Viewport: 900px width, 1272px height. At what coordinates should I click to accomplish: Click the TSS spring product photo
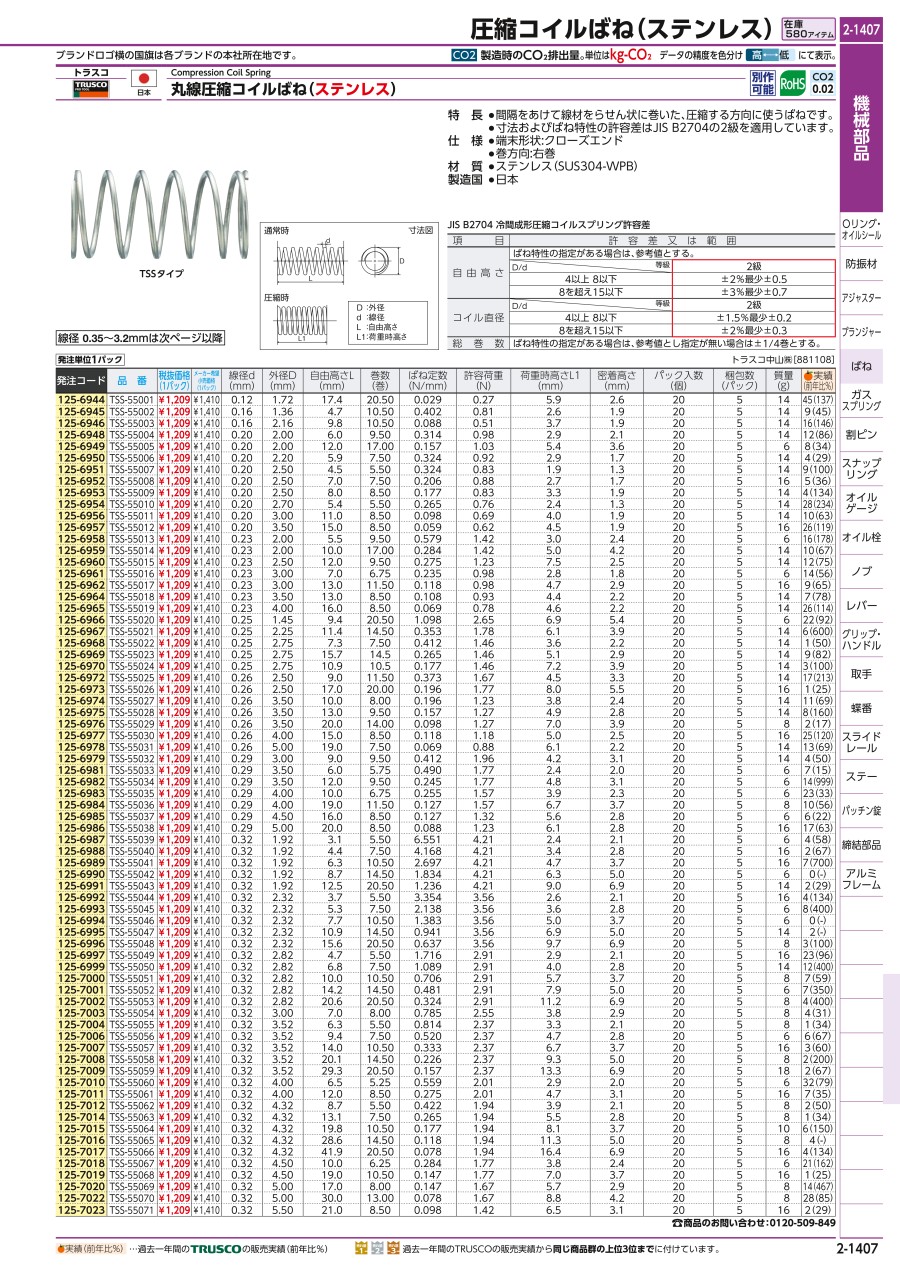coord(161,215)
